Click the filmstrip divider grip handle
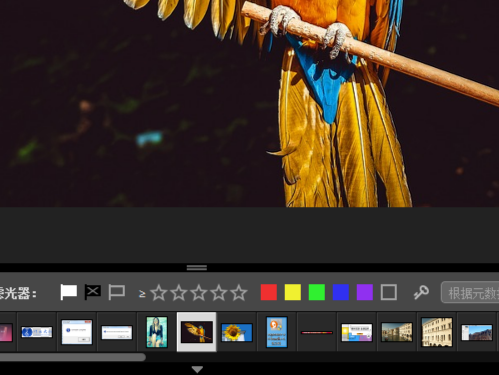The height and width of the screenshot is (375, 499). [197, 268]
